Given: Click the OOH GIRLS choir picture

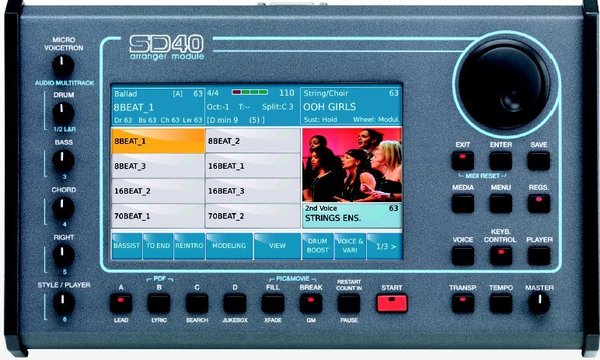Looking at the screenshot, I should (352, 165).
